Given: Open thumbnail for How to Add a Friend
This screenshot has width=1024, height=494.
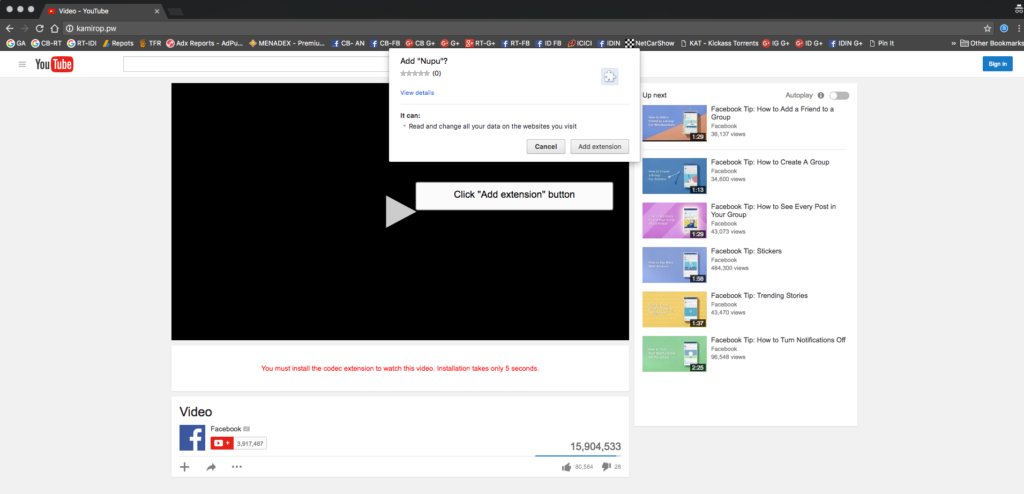Looking at the screenshot, I should 675,123.
